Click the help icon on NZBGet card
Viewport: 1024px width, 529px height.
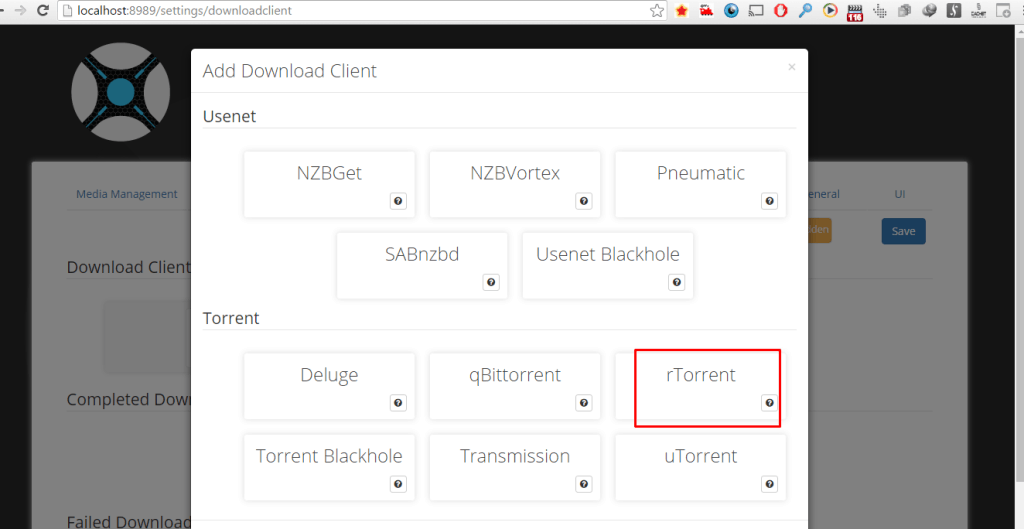(398, 201)
